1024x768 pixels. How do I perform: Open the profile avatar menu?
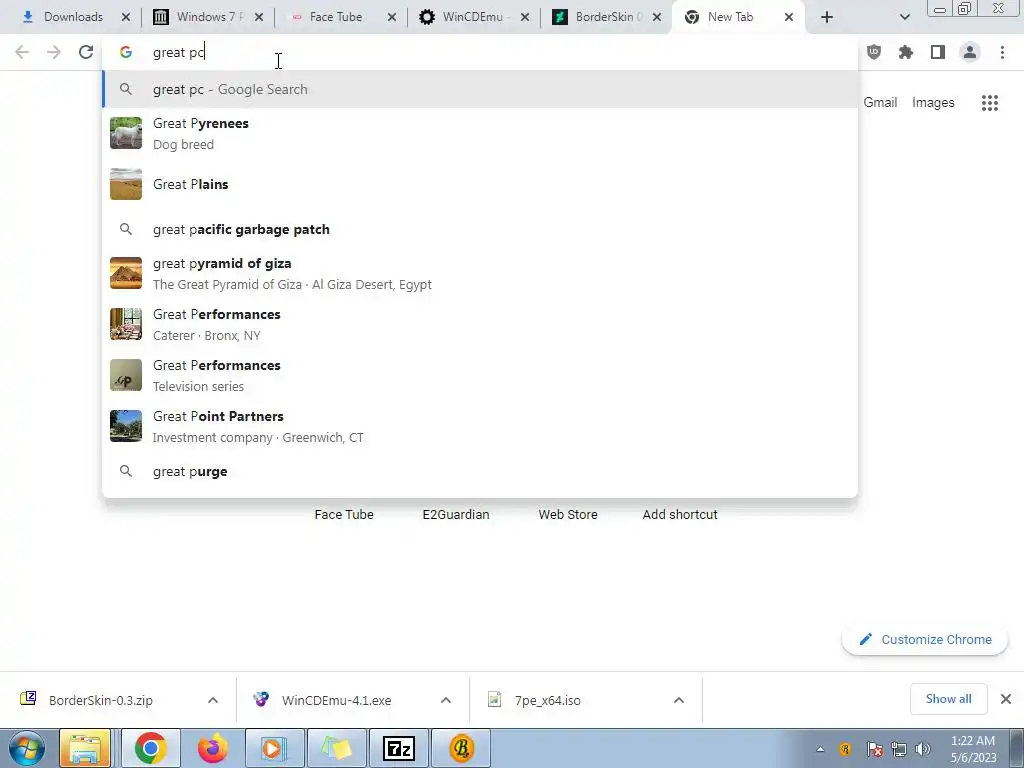tap(970, 52)
